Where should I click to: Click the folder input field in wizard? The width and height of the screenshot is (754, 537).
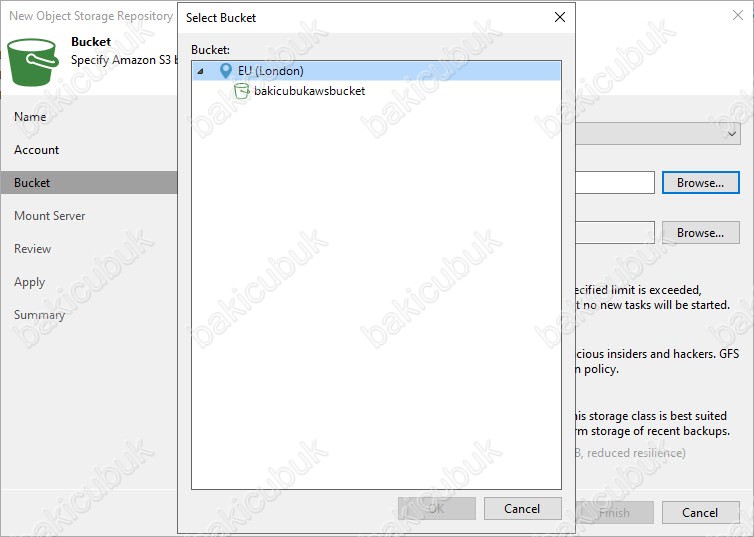click(615, 233)
